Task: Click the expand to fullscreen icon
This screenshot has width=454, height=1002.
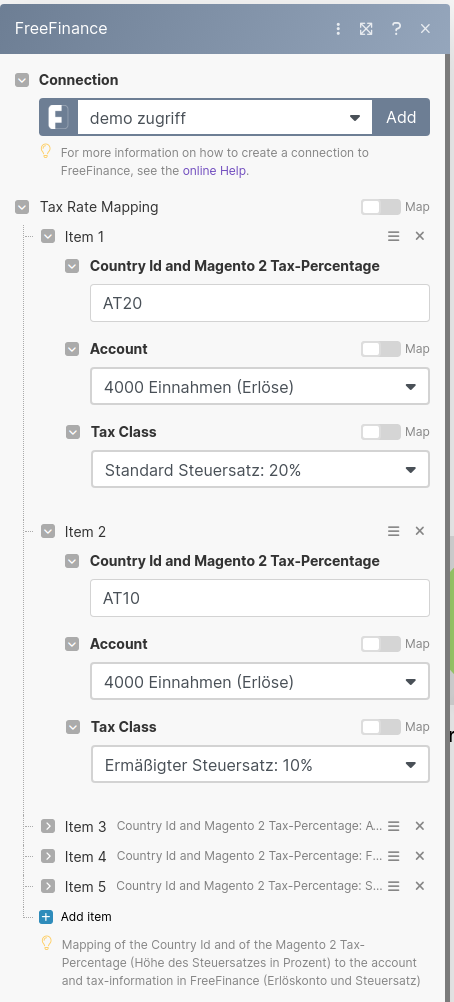Action: 366,29
